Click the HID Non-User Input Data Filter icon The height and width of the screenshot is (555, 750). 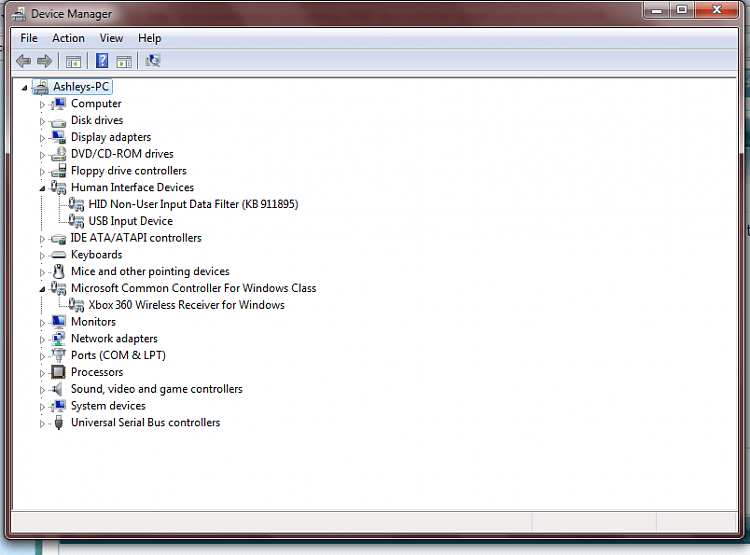[76, 204]
